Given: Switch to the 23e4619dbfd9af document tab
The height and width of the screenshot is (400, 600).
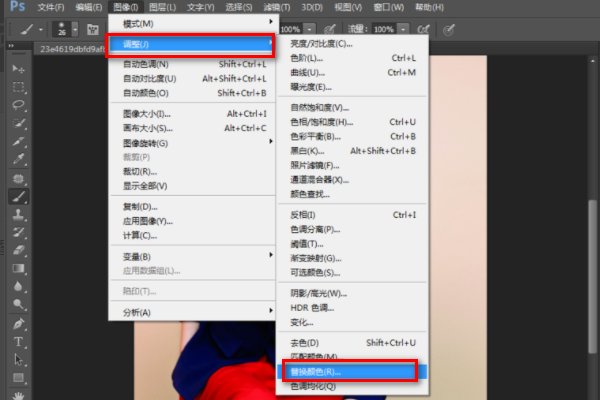Looking at the screenshot, I should pos(71,49).
